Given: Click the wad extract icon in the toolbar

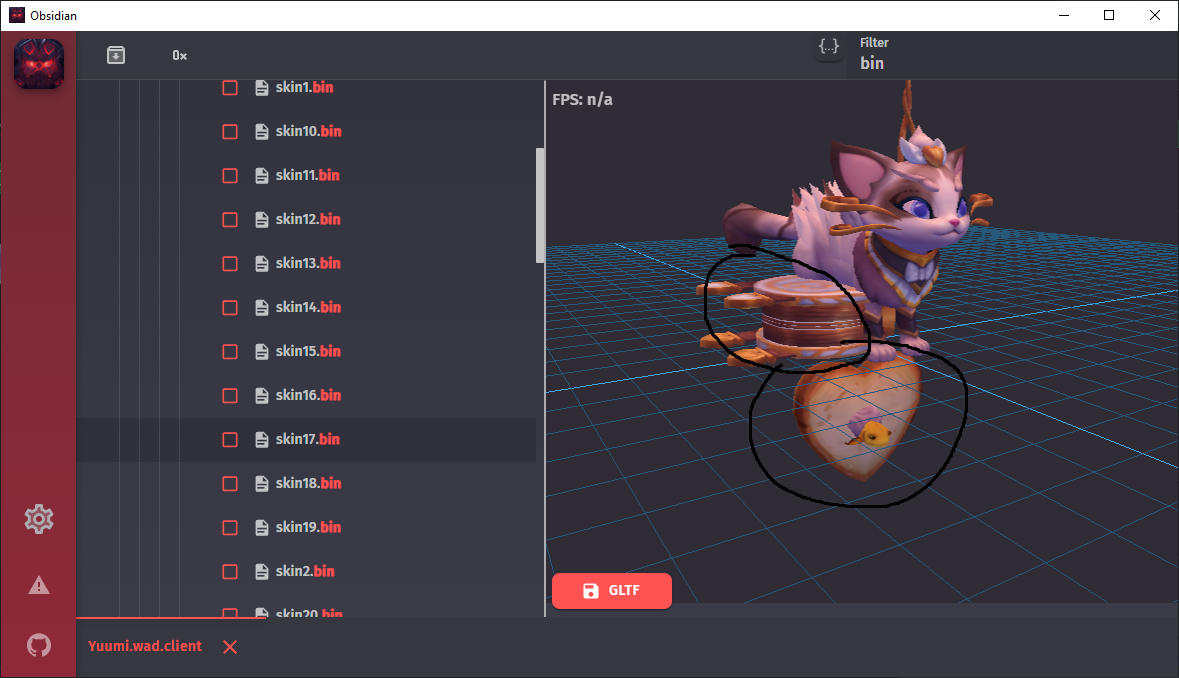Looking at the screenshot, I should pos(116,55).
